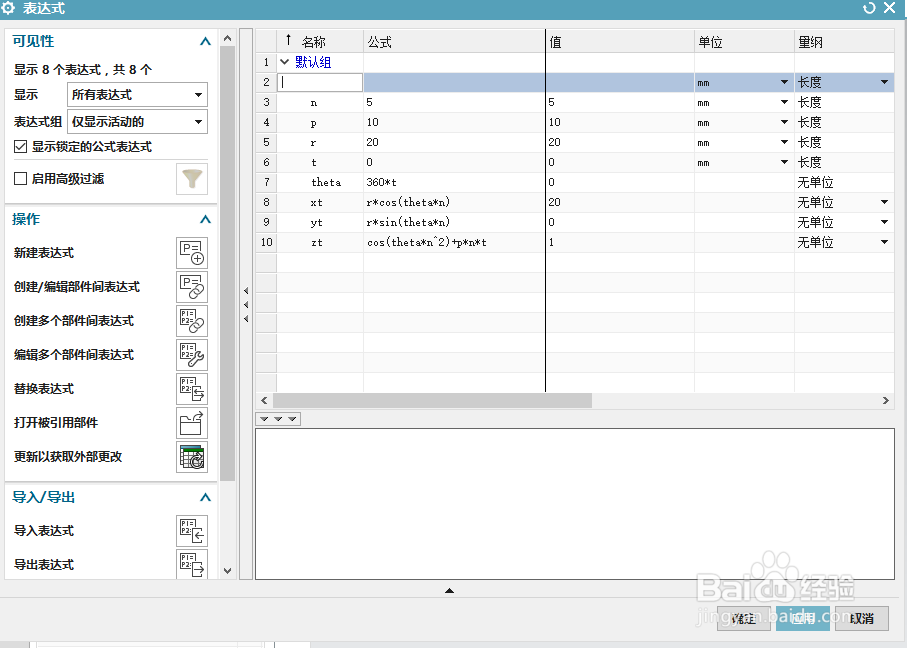907x648 pixels.
Task: Collapse the 默认组 tree node
Action: point(285,62)
